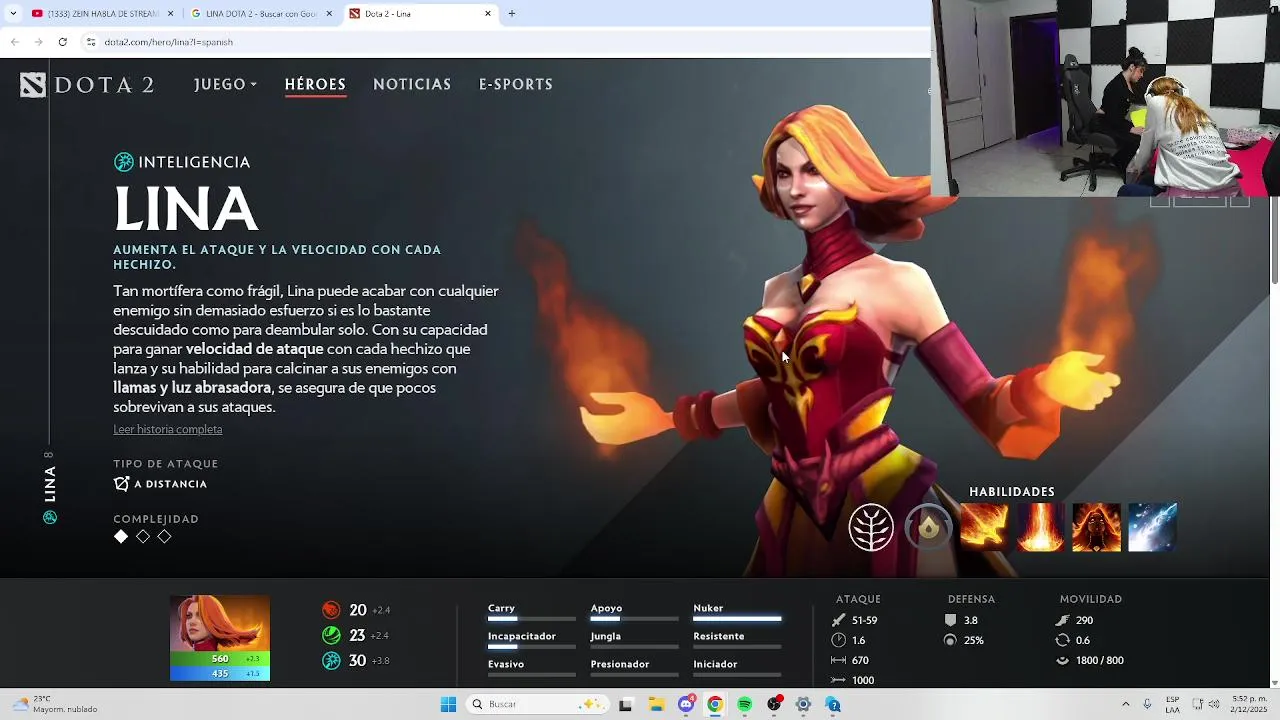Screen dimensions: 1280x720
Task: Open the innate ability flame icon
Action: pyautogui.click(x=929, y=527)
